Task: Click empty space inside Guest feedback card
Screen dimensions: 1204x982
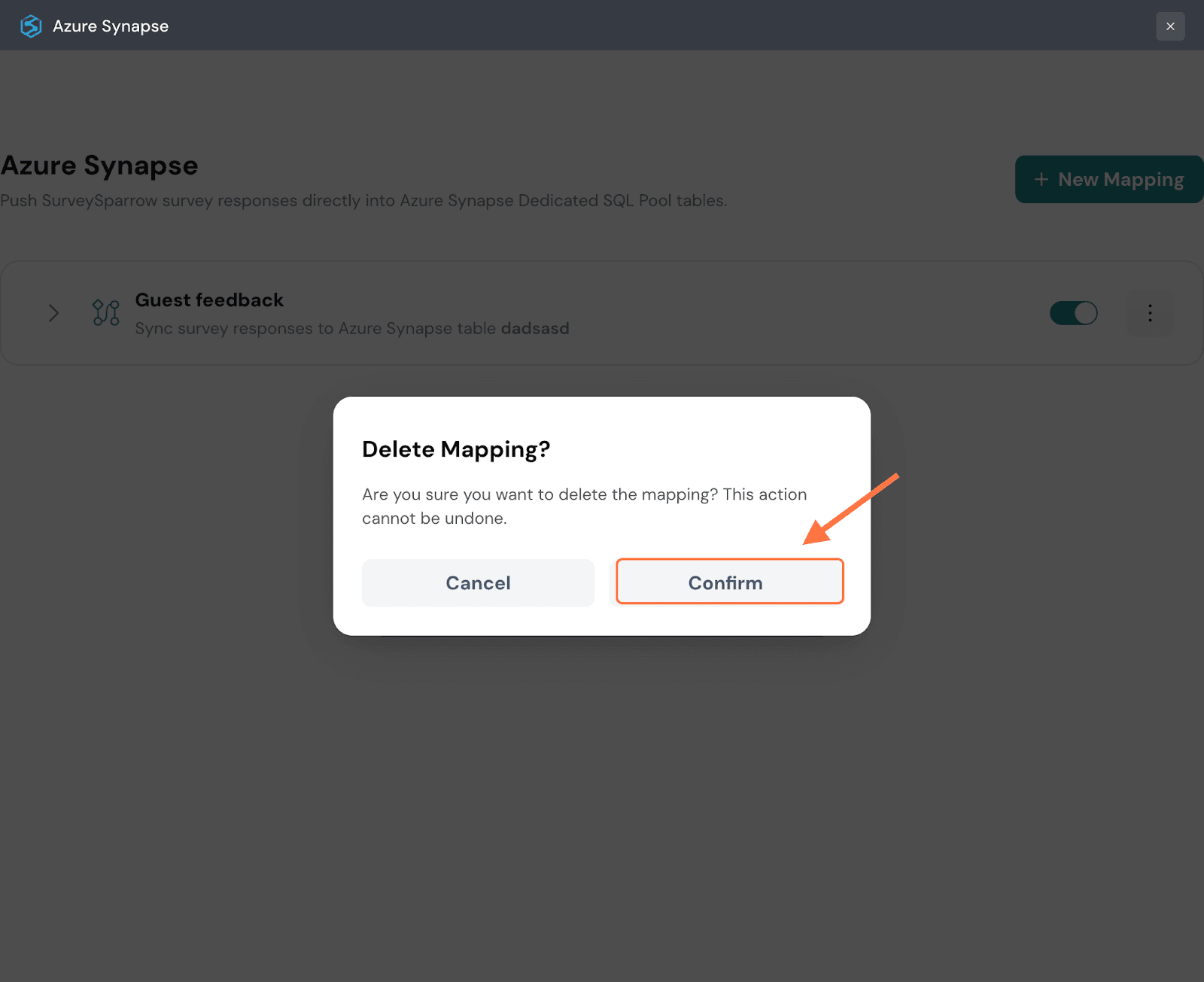Action: point(752,313)
